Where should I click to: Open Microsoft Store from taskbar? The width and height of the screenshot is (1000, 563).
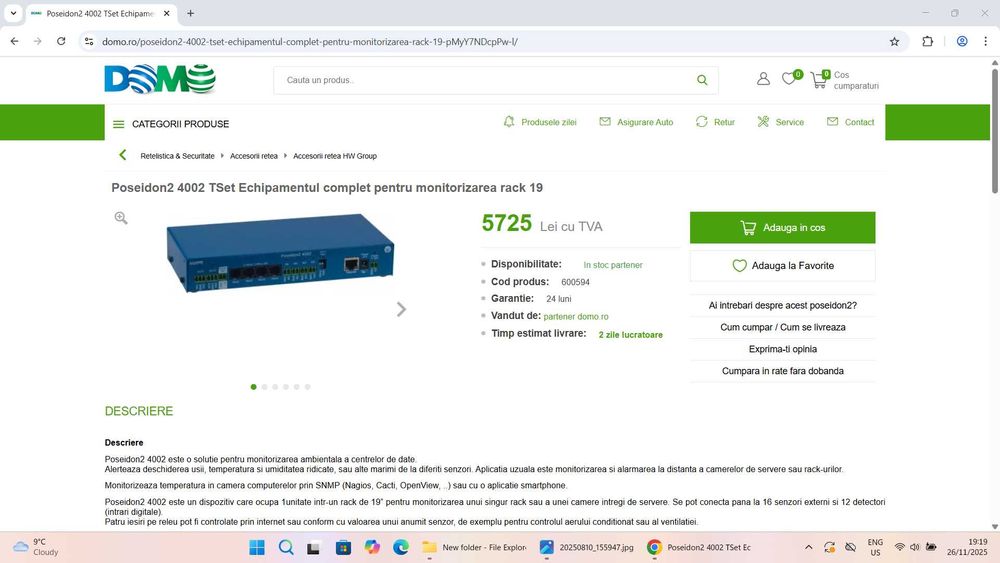[343, 547]
